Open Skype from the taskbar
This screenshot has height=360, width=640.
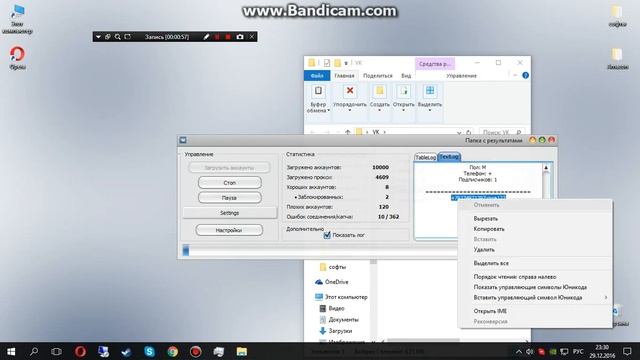pos(149,351)
